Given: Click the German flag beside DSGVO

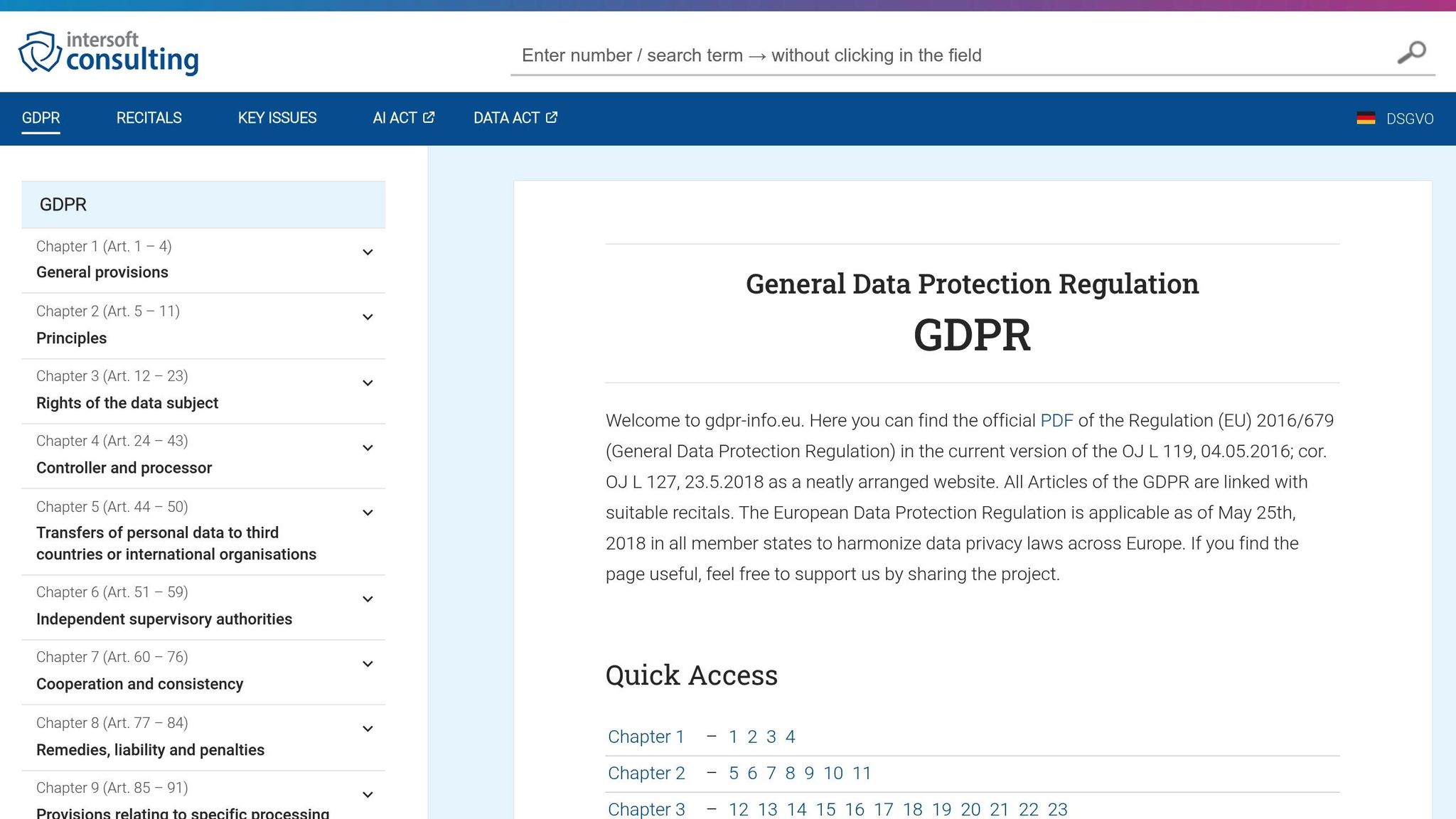Looking at the screenshot, I should point(1366,119).
